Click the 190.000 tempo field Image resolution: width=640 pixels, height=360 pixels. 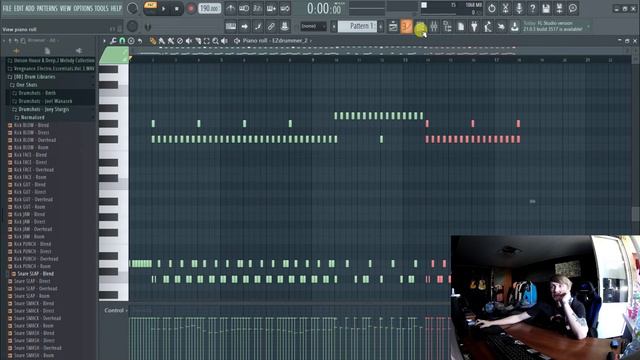coord(209,9)
